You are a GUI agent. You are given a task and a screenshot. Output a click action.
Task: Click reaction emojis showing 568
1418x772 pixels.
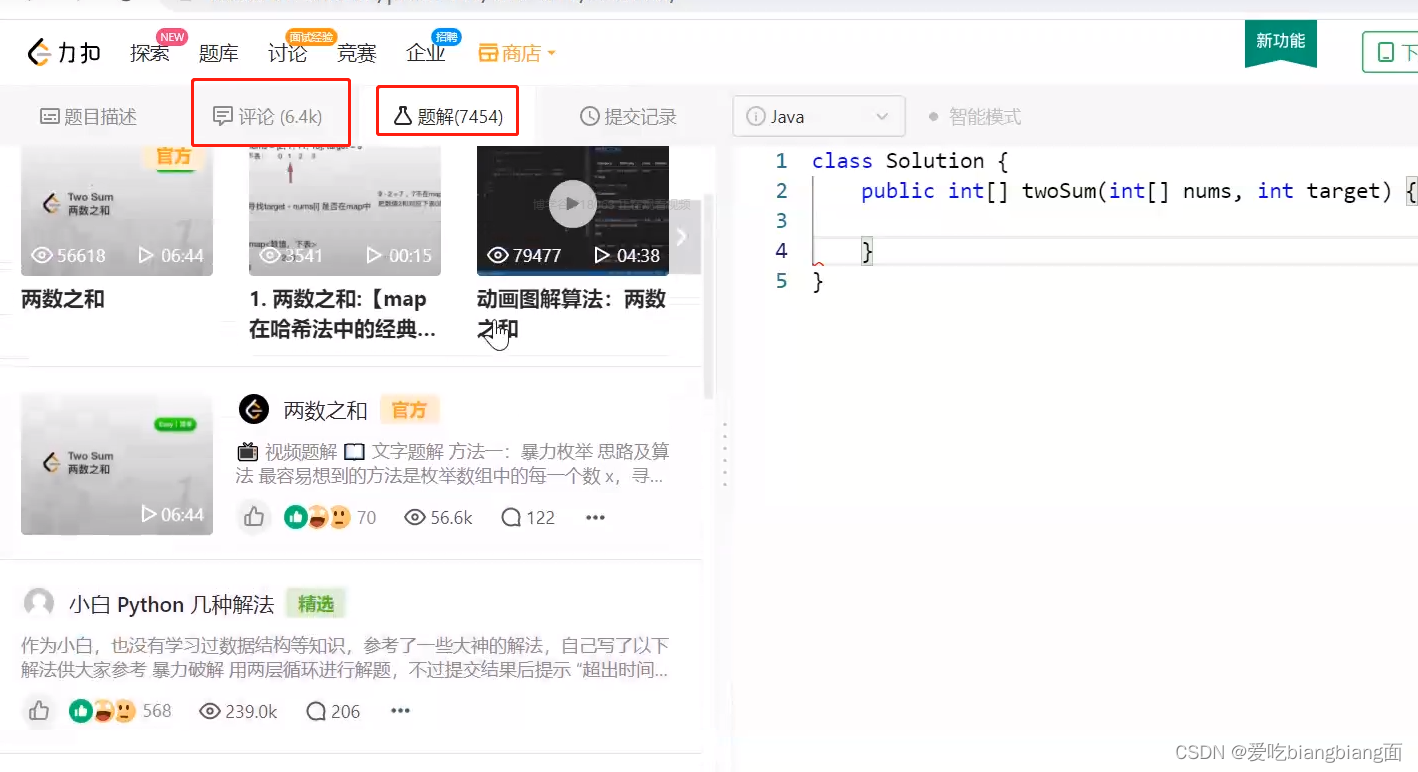point(120,711)
